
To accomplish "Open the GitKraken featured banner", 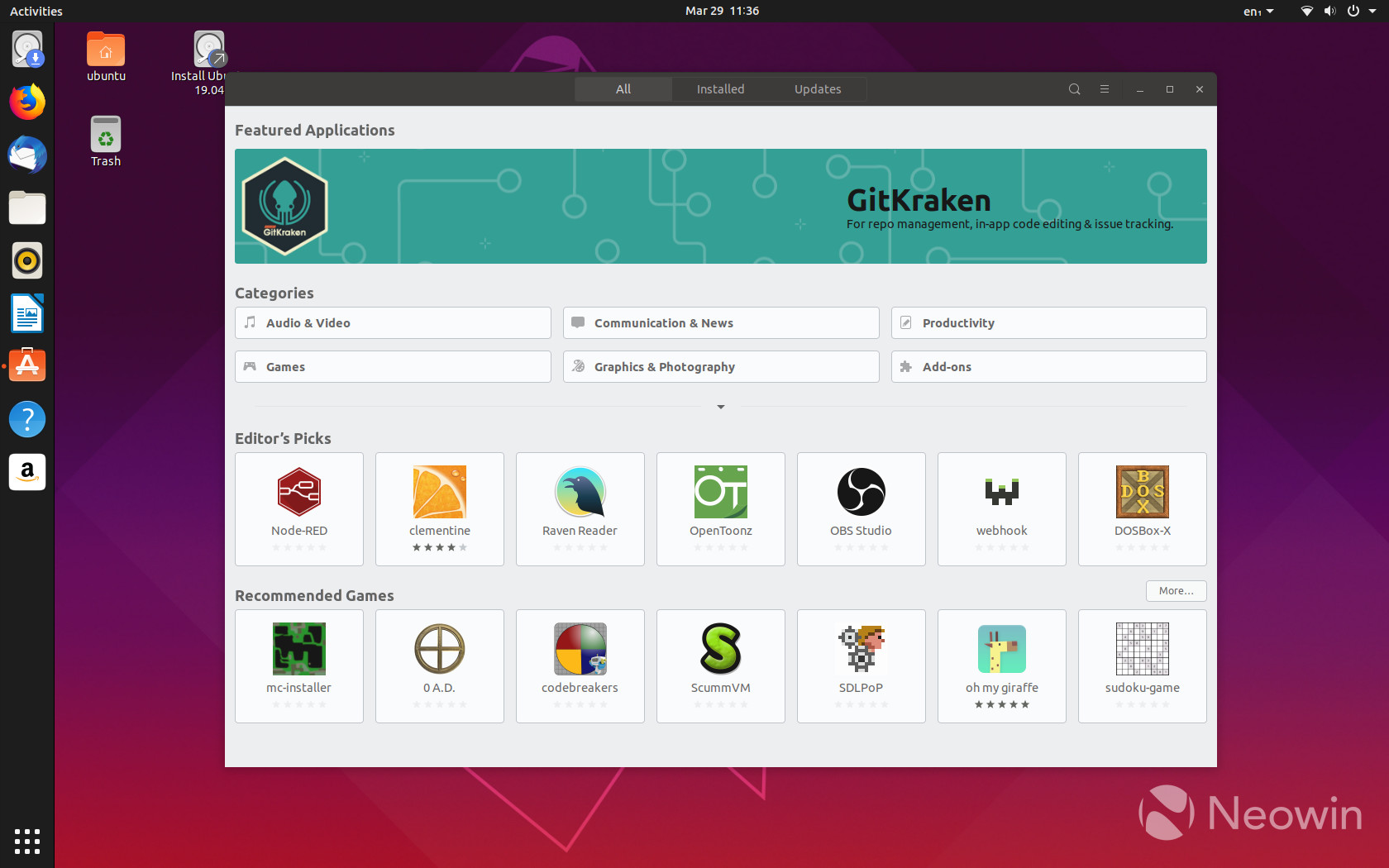I will tap(720, 207).
